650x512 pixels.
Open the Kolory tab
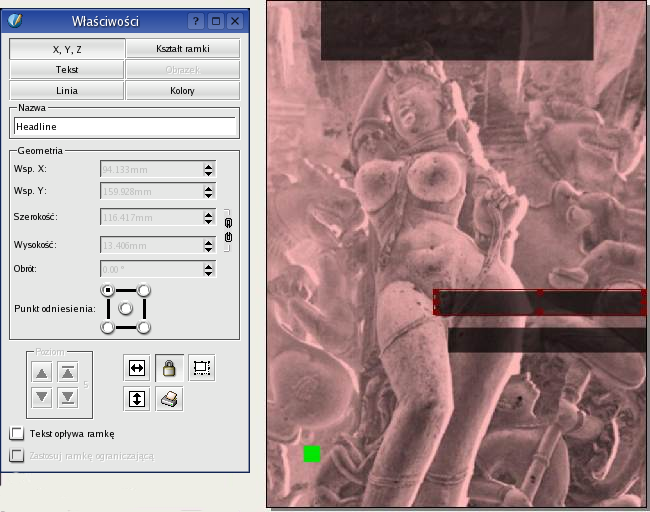point(183,90)
